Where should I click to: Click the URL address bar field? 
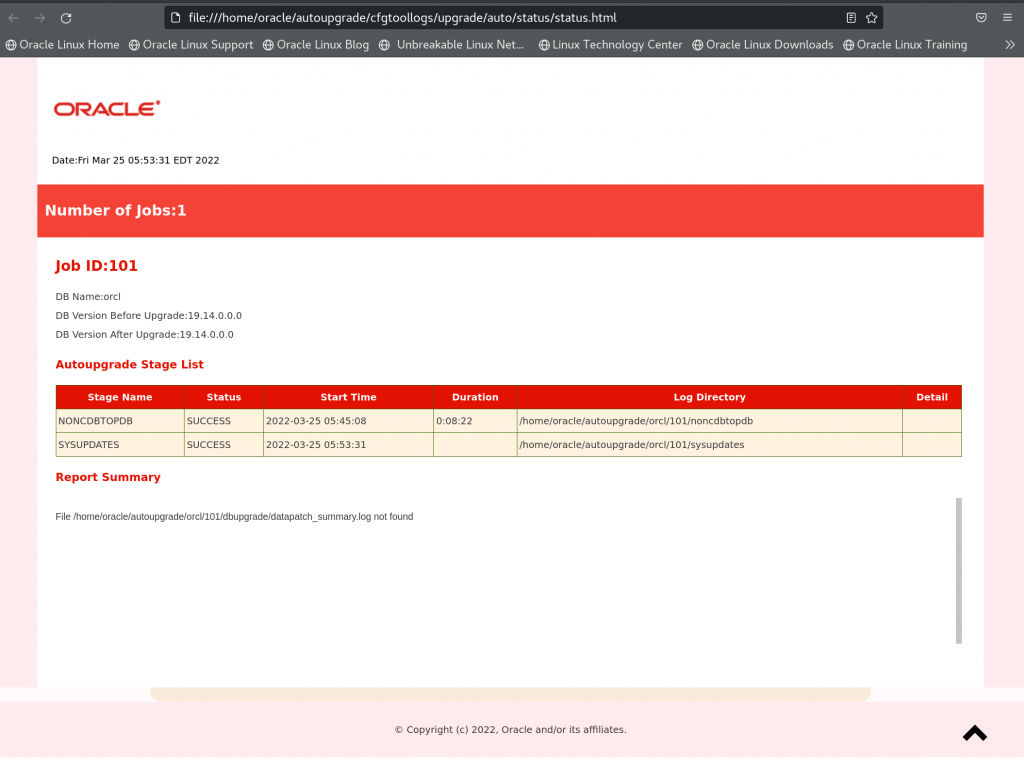click(x=500, y=18)
